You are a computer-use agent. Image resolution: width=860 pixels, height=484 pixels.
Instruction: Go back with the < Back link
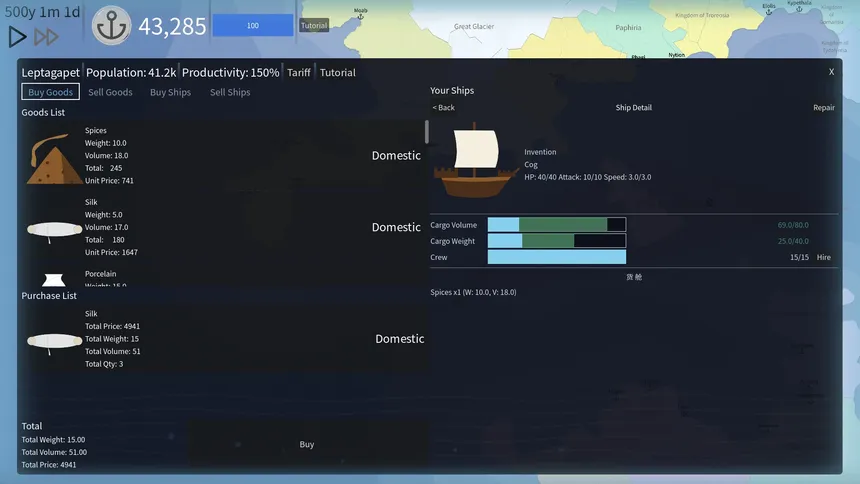point(443,108)
